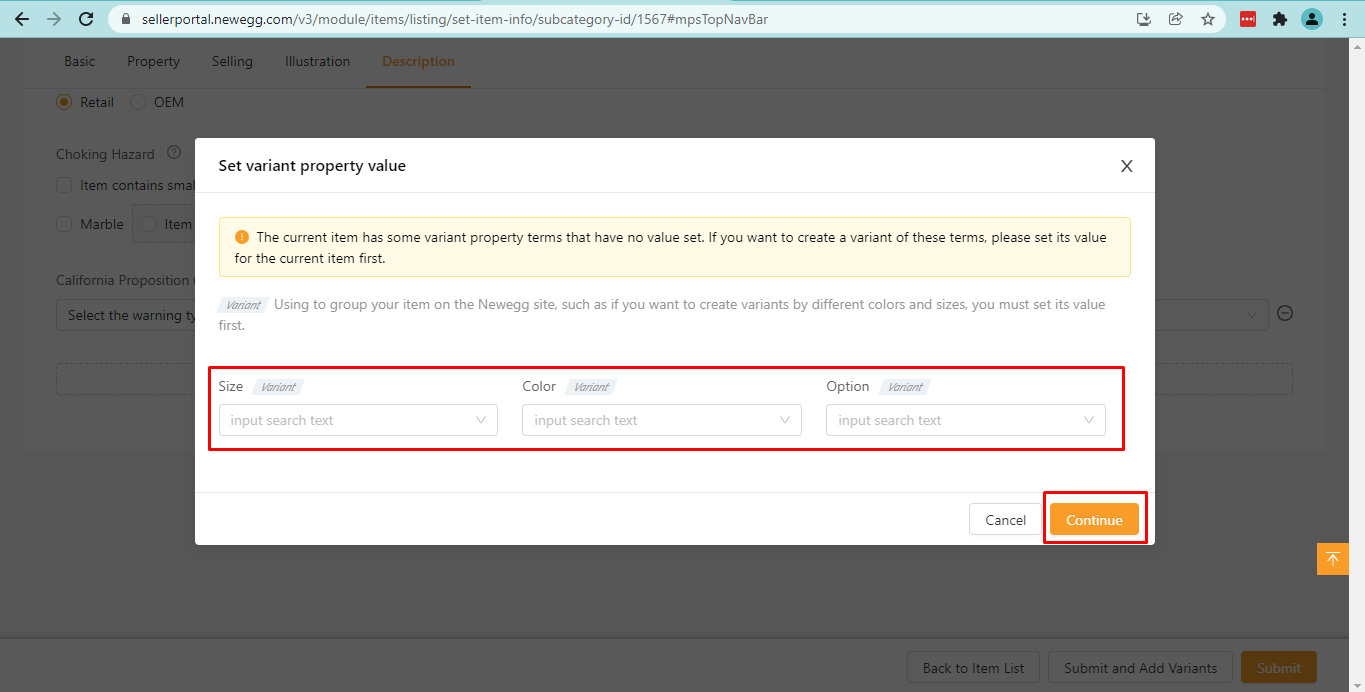Click Cancel in the variant dialog
This screenshot has width=1365, height=692.
[x=1005, y=519]
